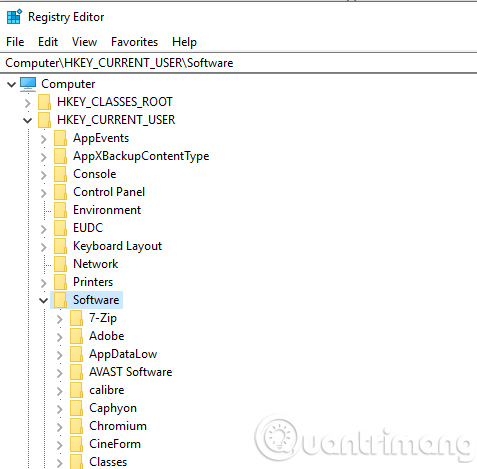The image size is (477, 469).
Task: Click the Control Panel folder icon
Action: (x=60, y=192)
